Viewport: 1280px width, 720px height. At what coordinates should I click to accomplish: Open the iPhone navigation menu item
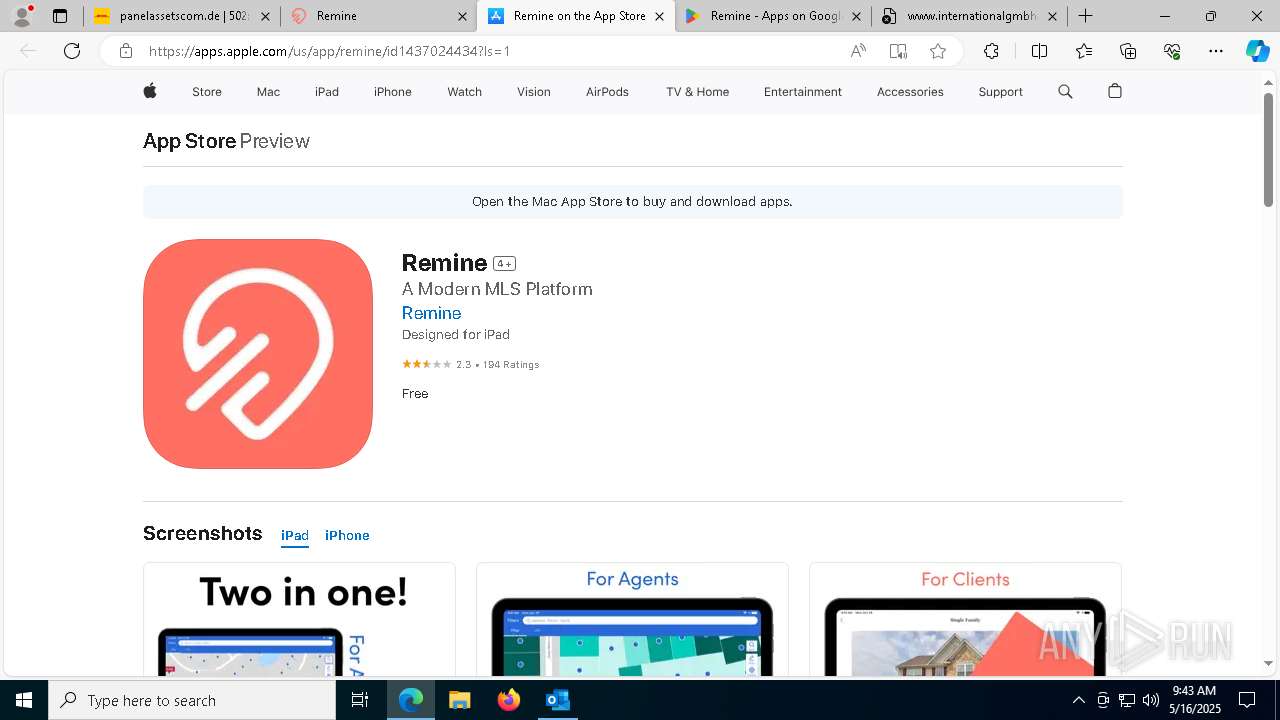pos(393,91)
